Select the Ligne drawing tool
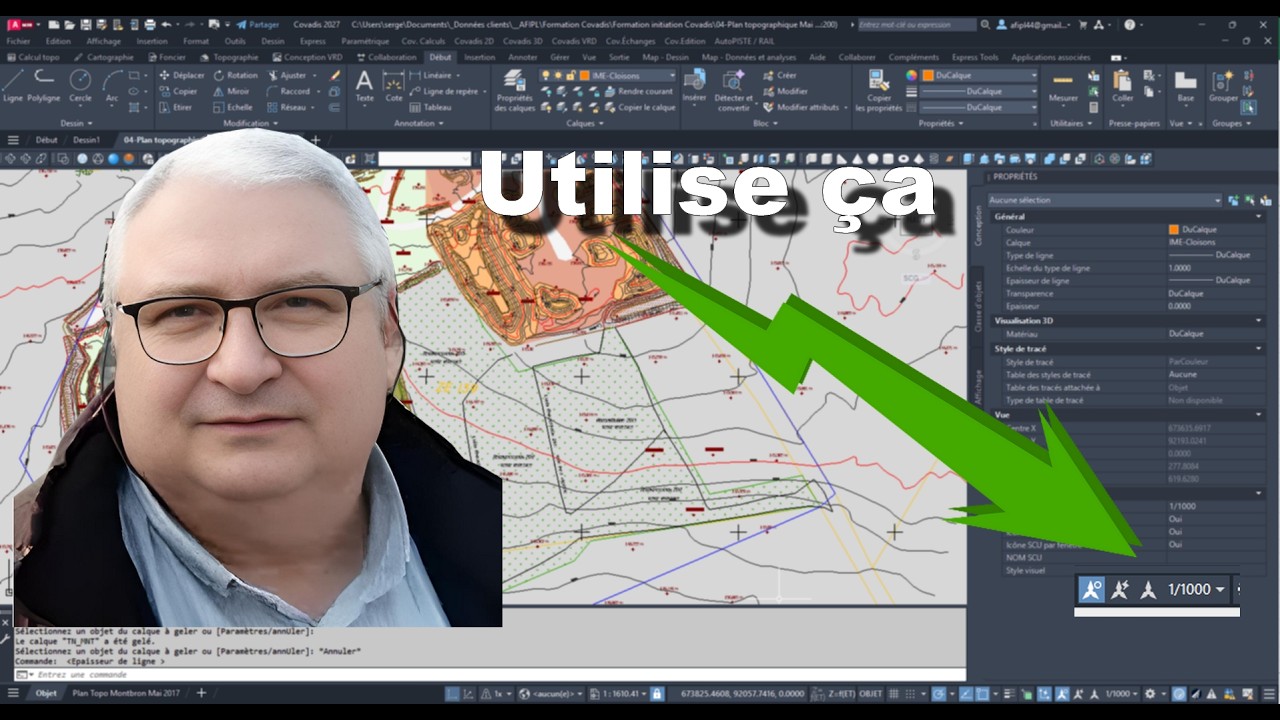 [x=13, y=87]
